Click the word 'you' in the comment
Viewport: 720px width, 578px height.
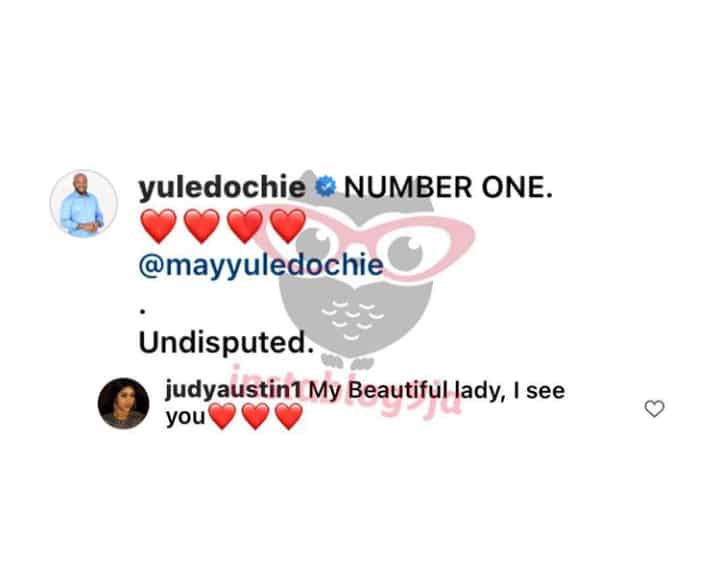[x=186, y=418]
